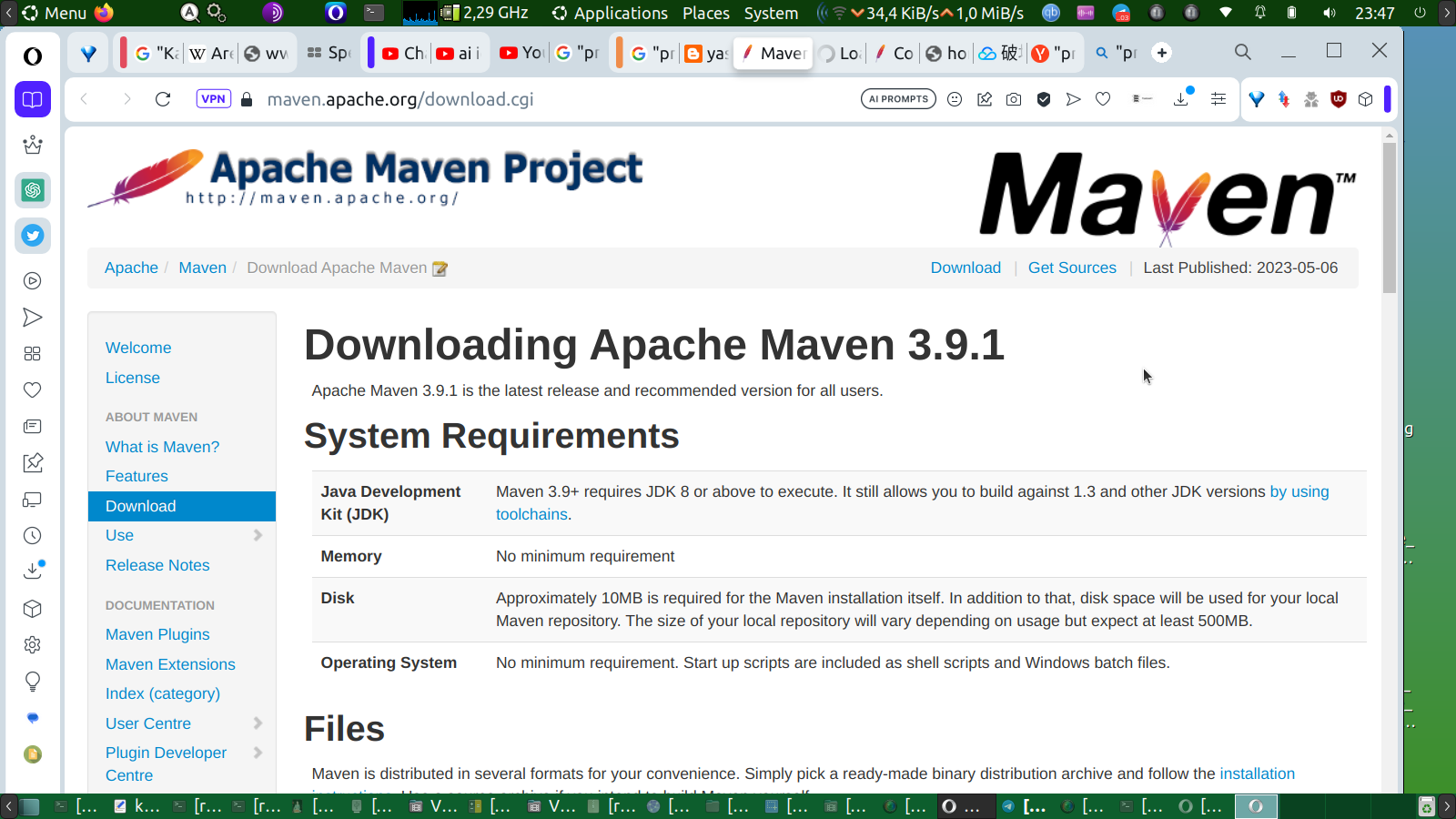Select the highlighted Download sidebar item

click(x=182, y=506)
